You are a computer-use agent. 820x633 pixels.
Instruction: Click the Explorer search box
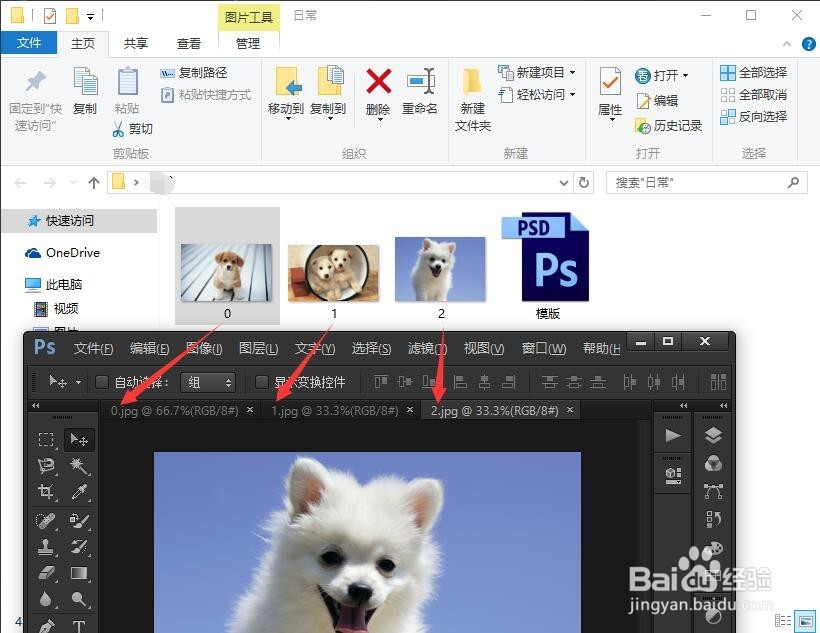(x=706, y=183)
